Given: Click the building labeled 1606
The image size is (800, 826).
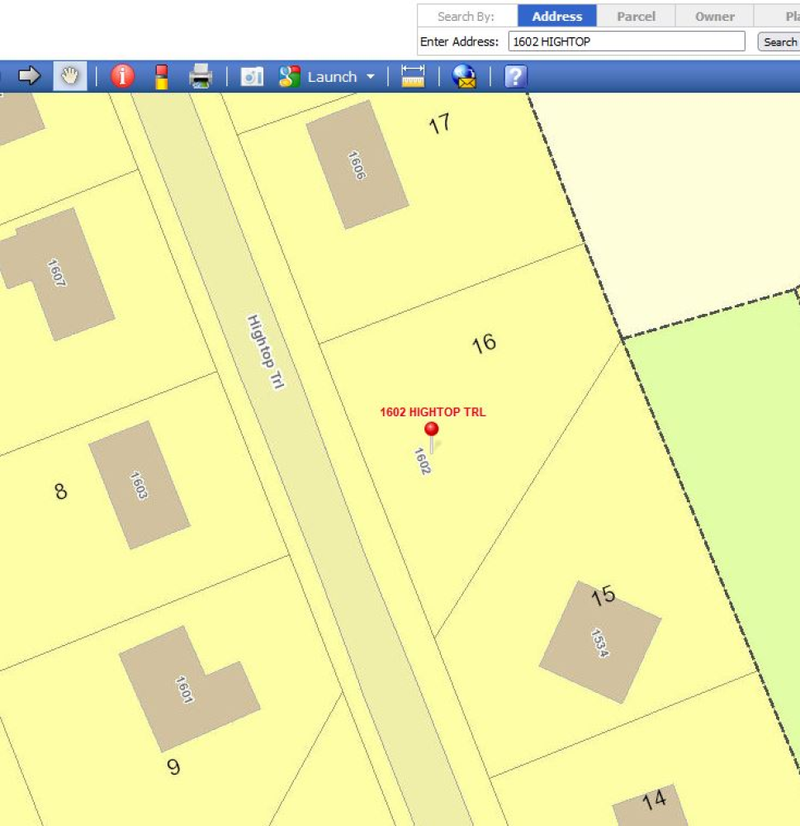Looking at the screenshot, I should pyautogui.click(x=357, y=165).
